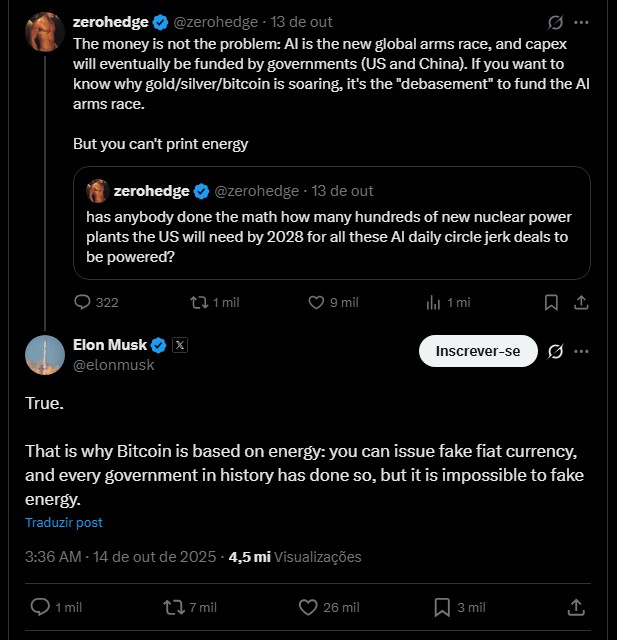Viewport: 617px width, 640px height.
Task: Repost Elon Musk's post
Action: [173, 606]
